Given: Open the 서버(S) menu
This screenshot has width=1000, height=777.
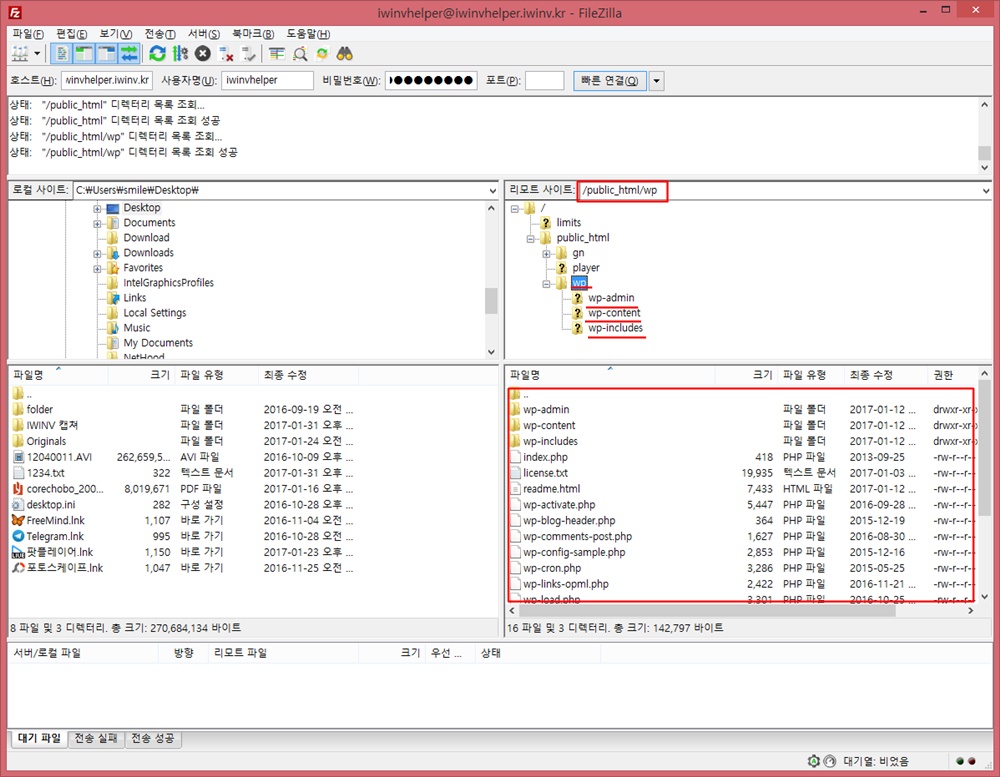Looking at the screenshot, I should [203, 34].
